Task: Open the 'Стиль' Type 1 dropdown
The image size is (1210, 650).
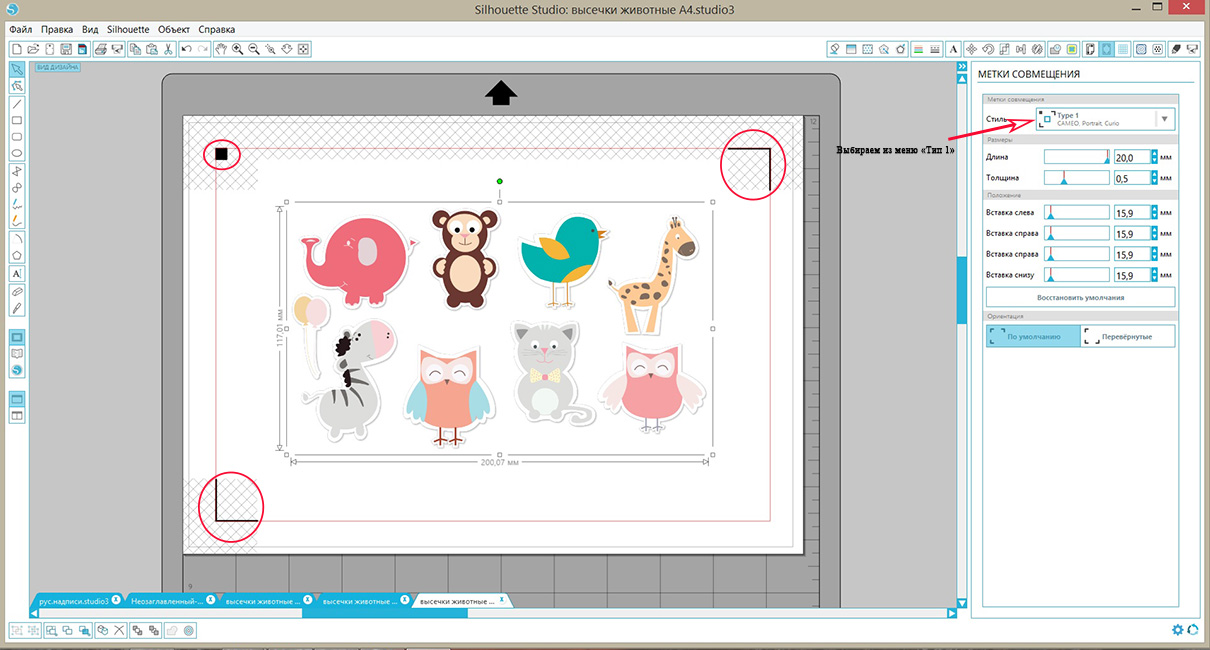Action: pyautogui.click(x=1164, y=119)
